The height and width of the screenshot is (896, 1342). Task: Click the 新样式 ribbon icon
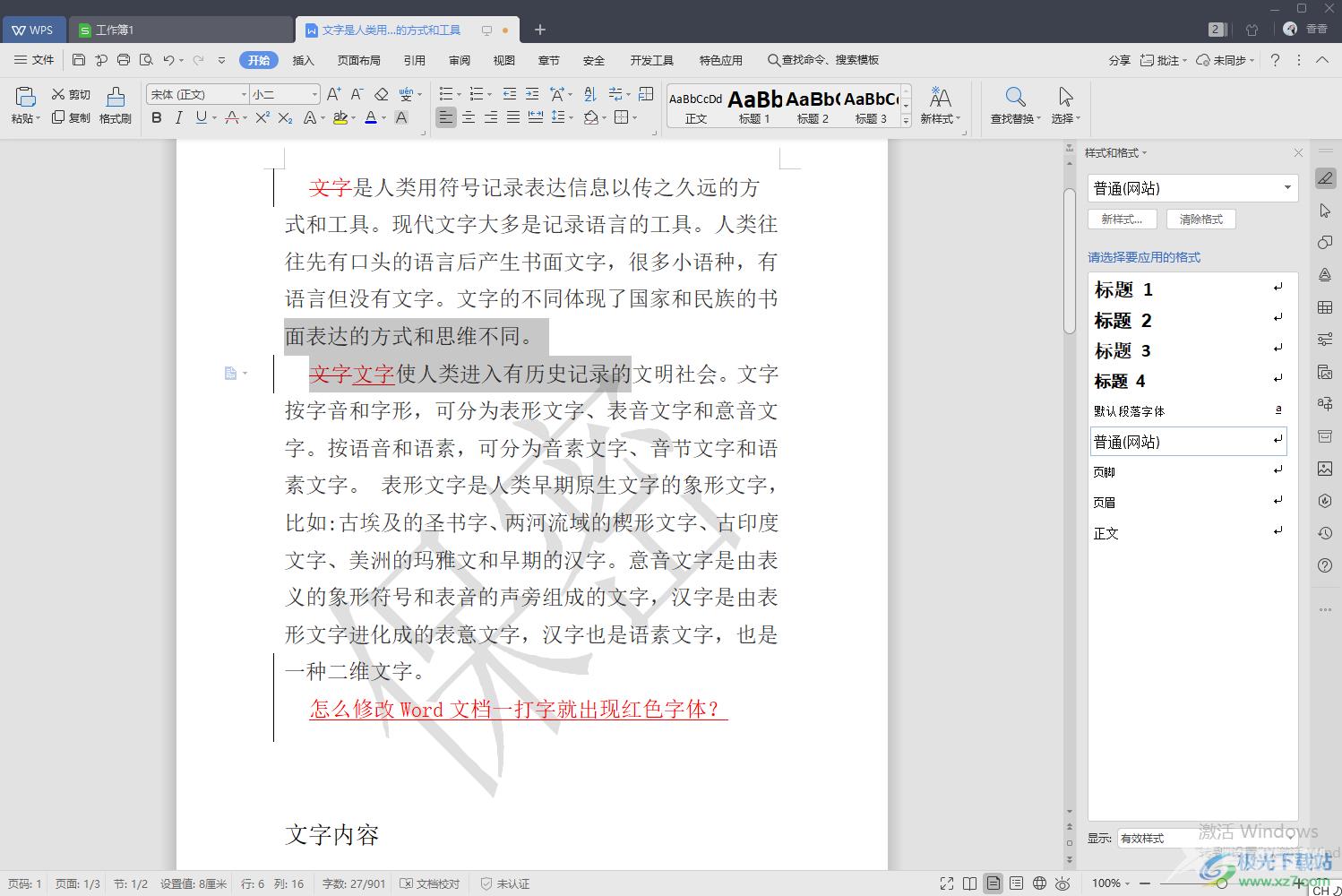point(940,105)
